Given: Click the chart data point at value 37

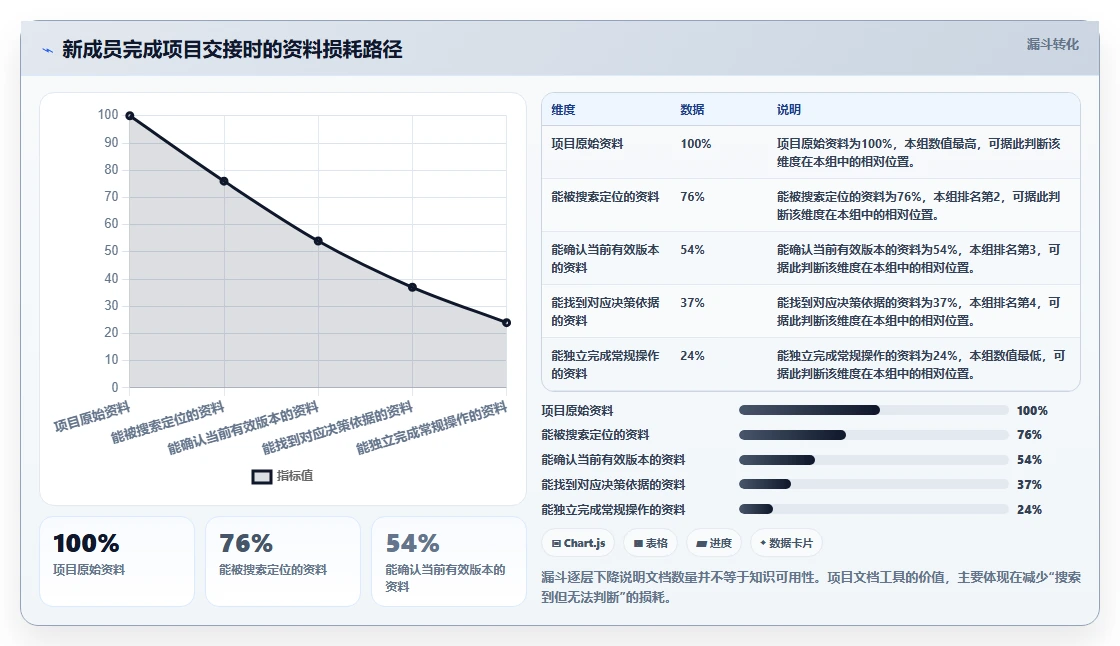Looking at the screenshot, I should [412, 287].
